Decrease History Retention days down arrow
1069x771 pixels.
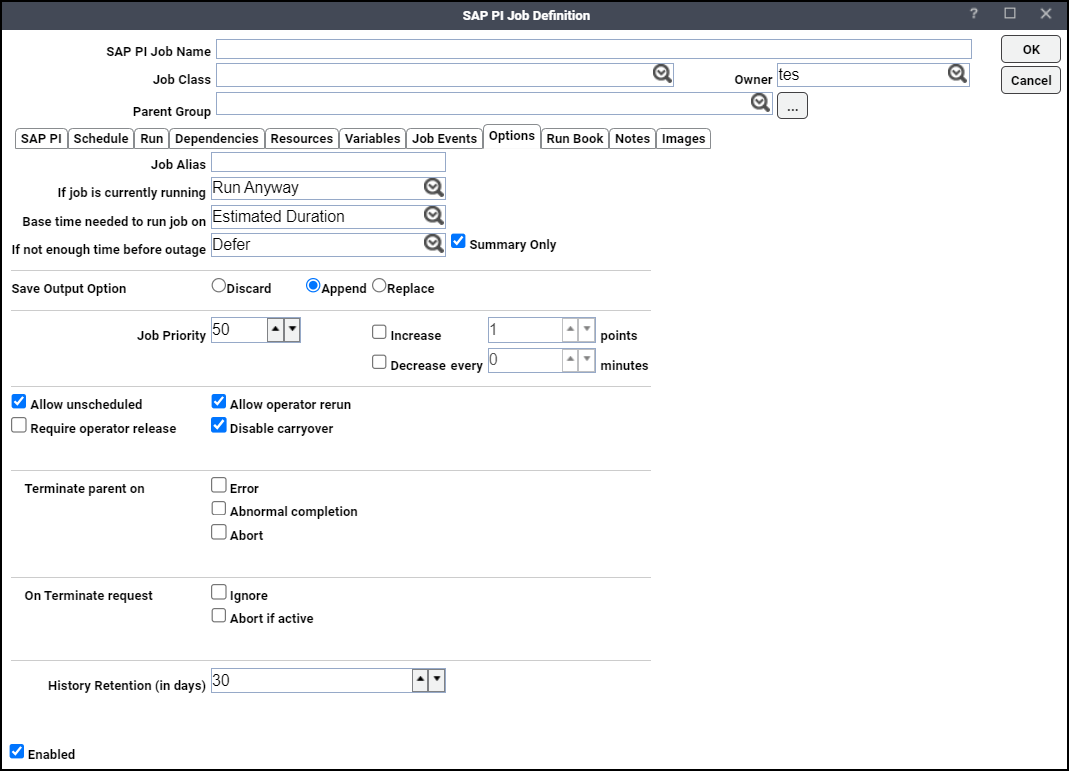click(x=437, y=680)
